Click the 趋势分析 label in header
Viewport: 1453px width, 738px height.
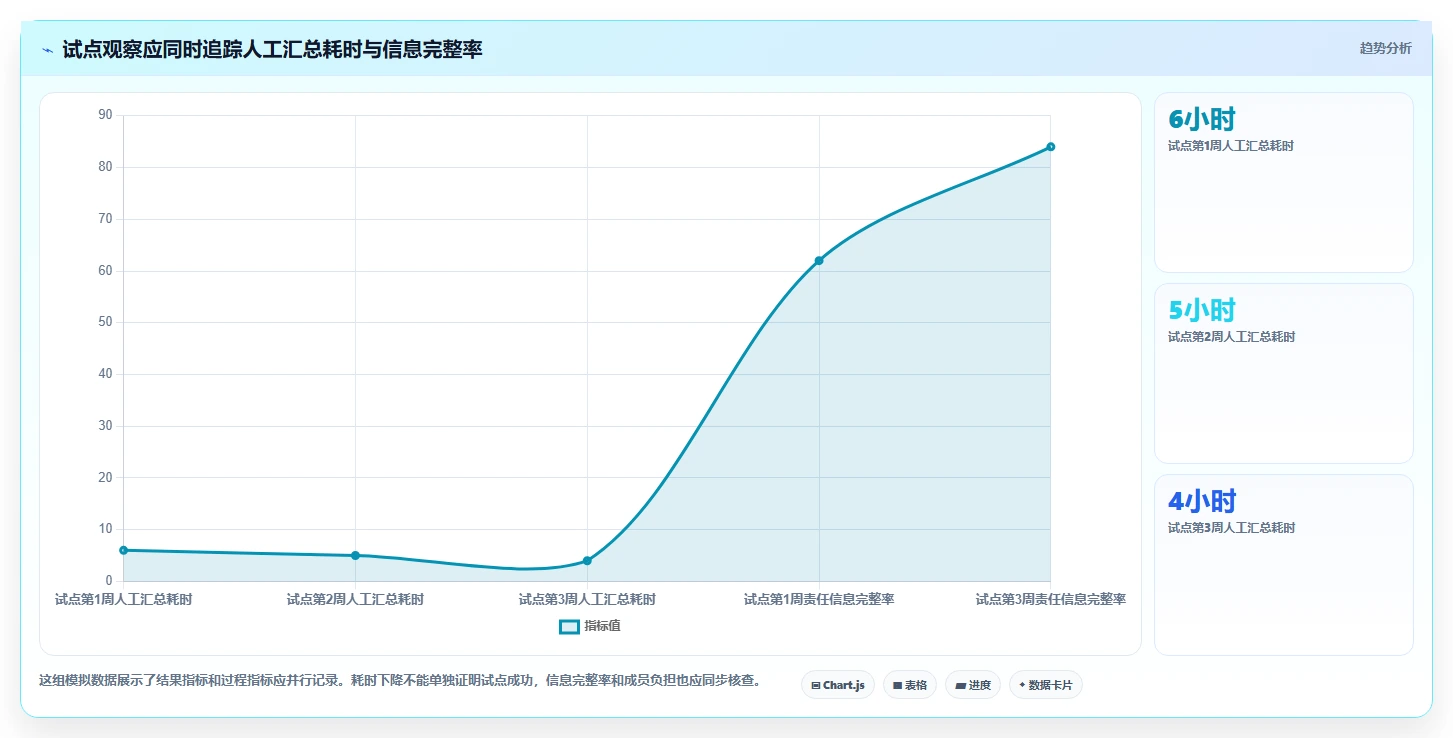[1385, 48]
